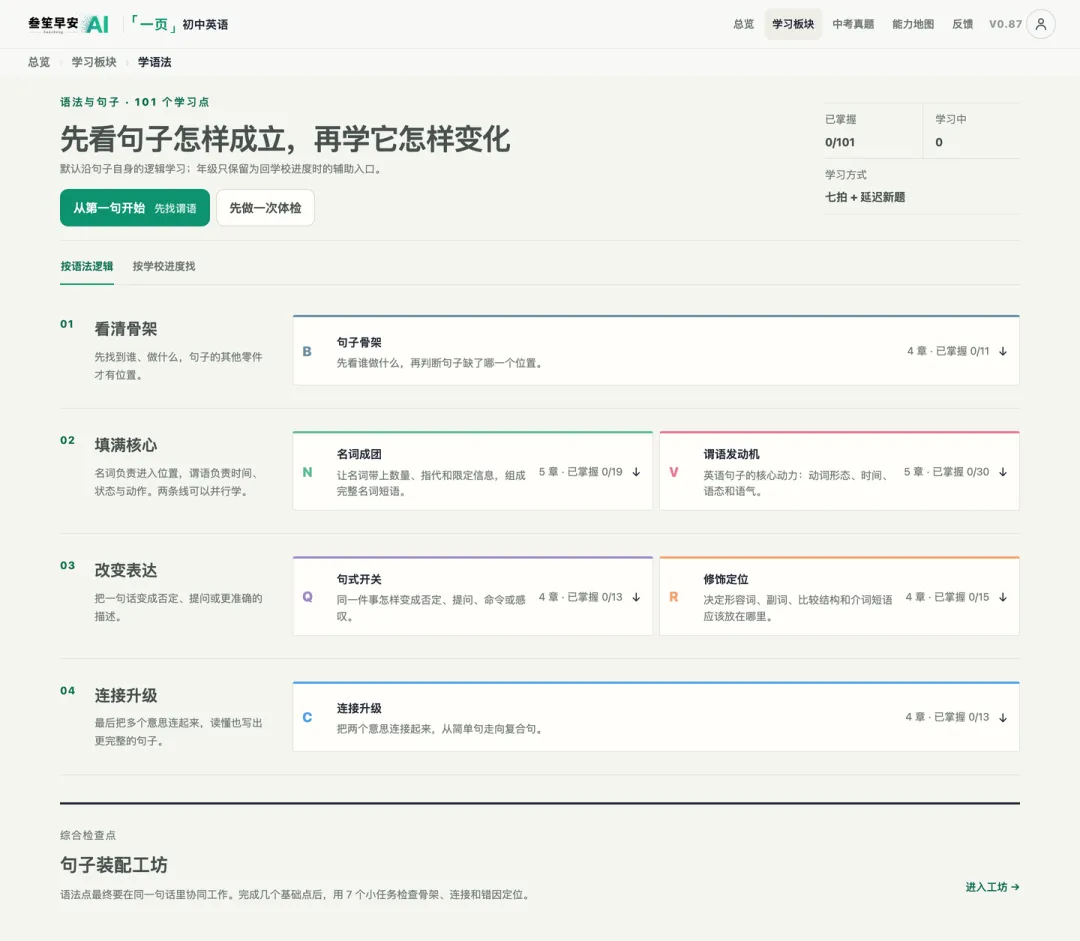Screen dimensions: 1080x941
Task: Select the 按语法逻辑 tab
Action: tap(87, 267)
